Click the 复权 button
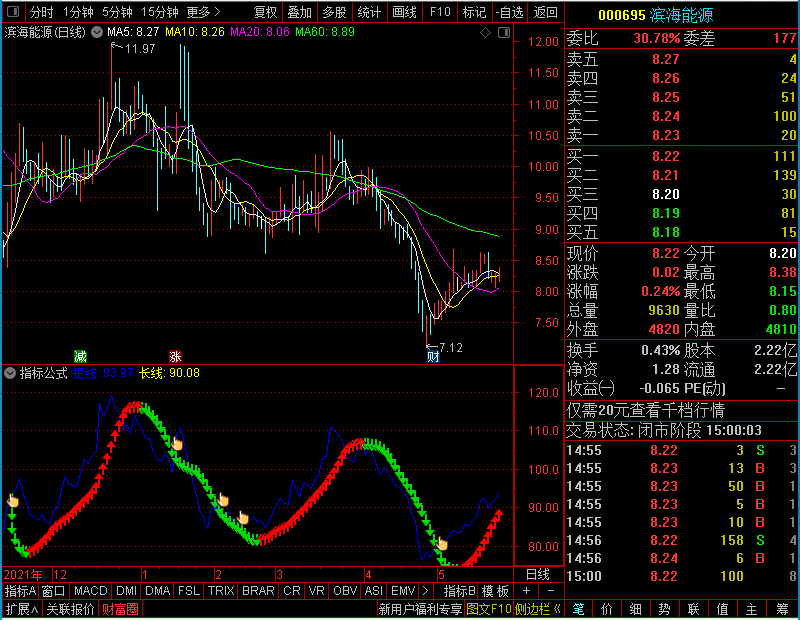The height and width of the screenshot is (620, 800). pyautogui.click(x=265, y=12)
